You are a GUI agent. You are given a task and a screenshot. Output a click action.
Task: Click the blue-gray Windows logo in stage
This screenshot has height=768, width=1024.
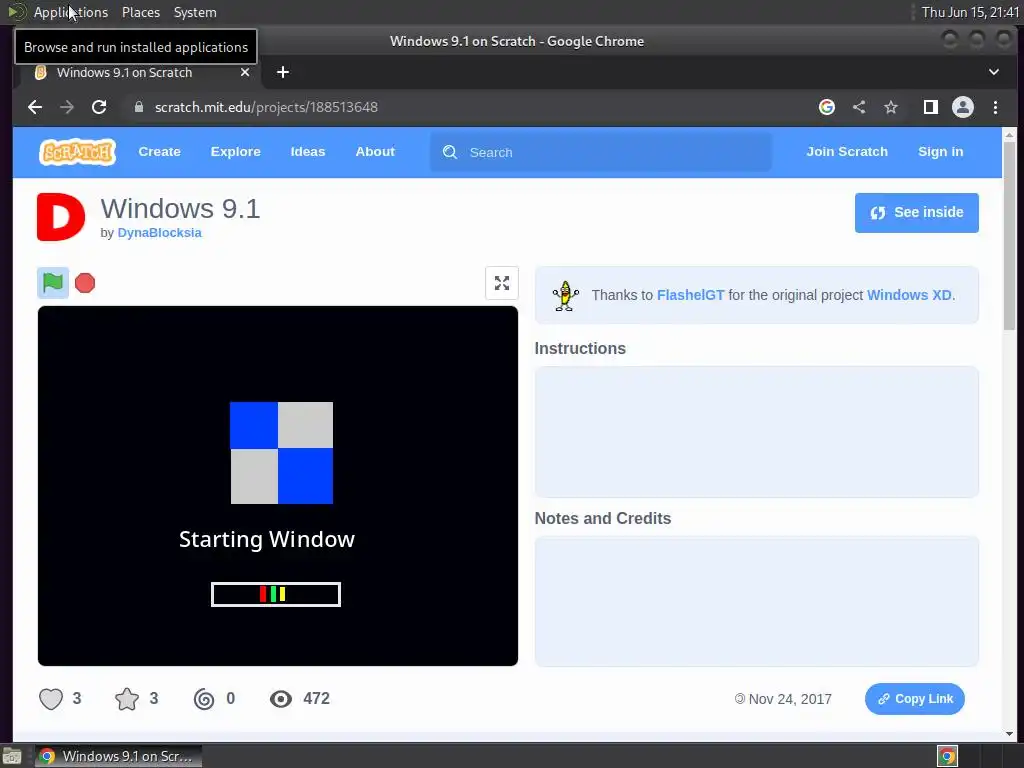281,453
